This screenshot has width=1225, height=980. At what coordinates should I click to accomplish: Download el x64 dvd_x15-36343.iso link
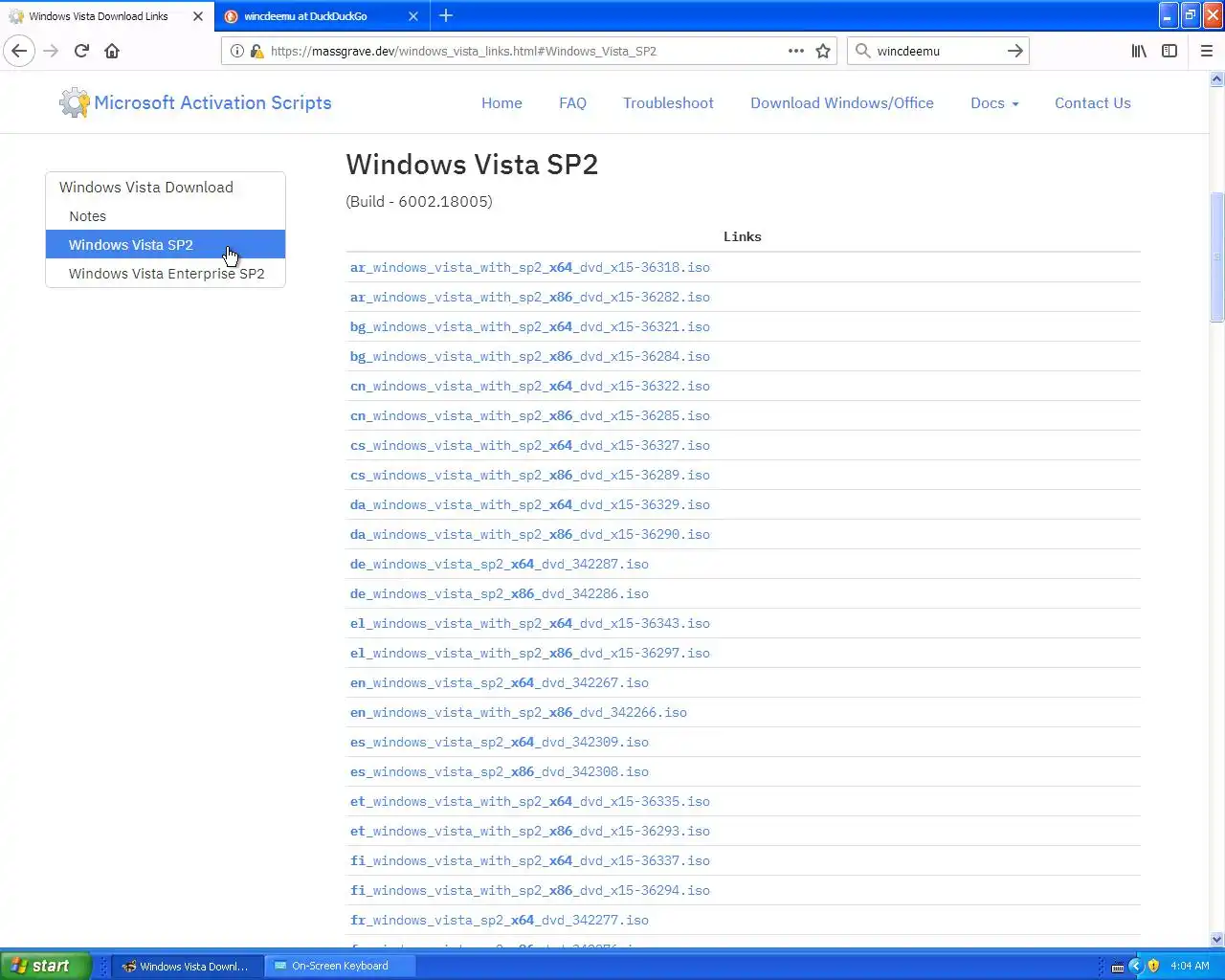[530, 623]
